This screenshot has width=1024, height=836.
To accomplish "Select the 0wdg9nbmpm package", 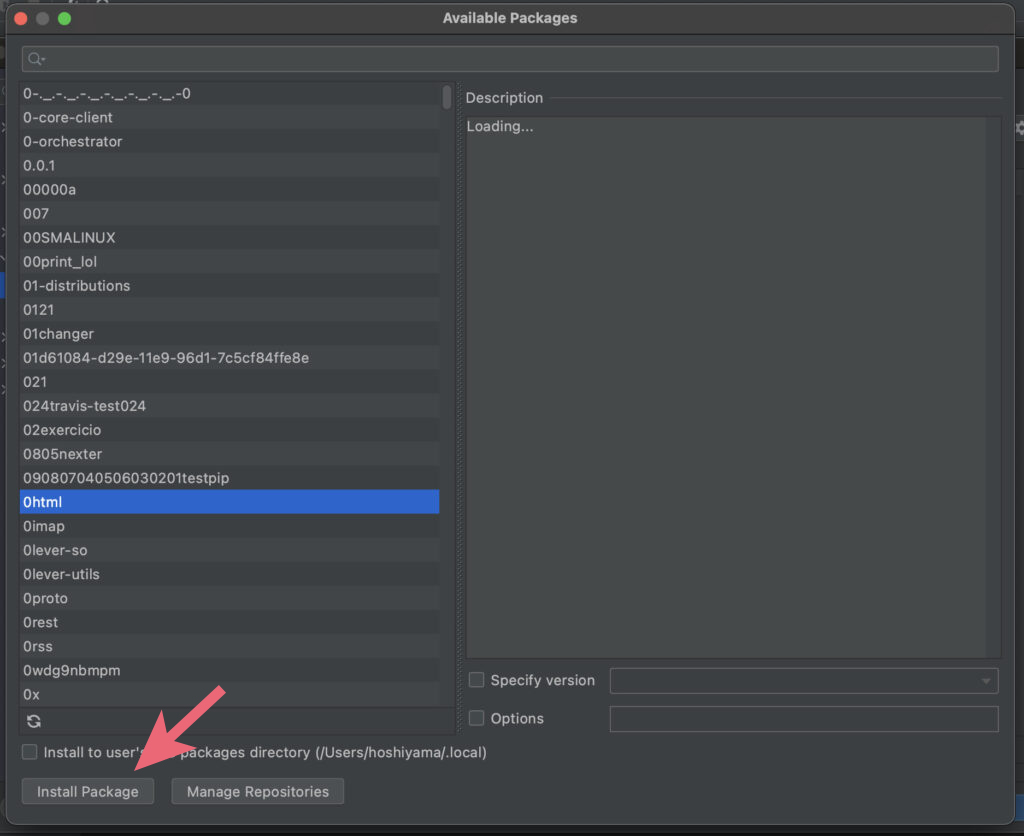I will pyautogui.click(x=229, y=670).
